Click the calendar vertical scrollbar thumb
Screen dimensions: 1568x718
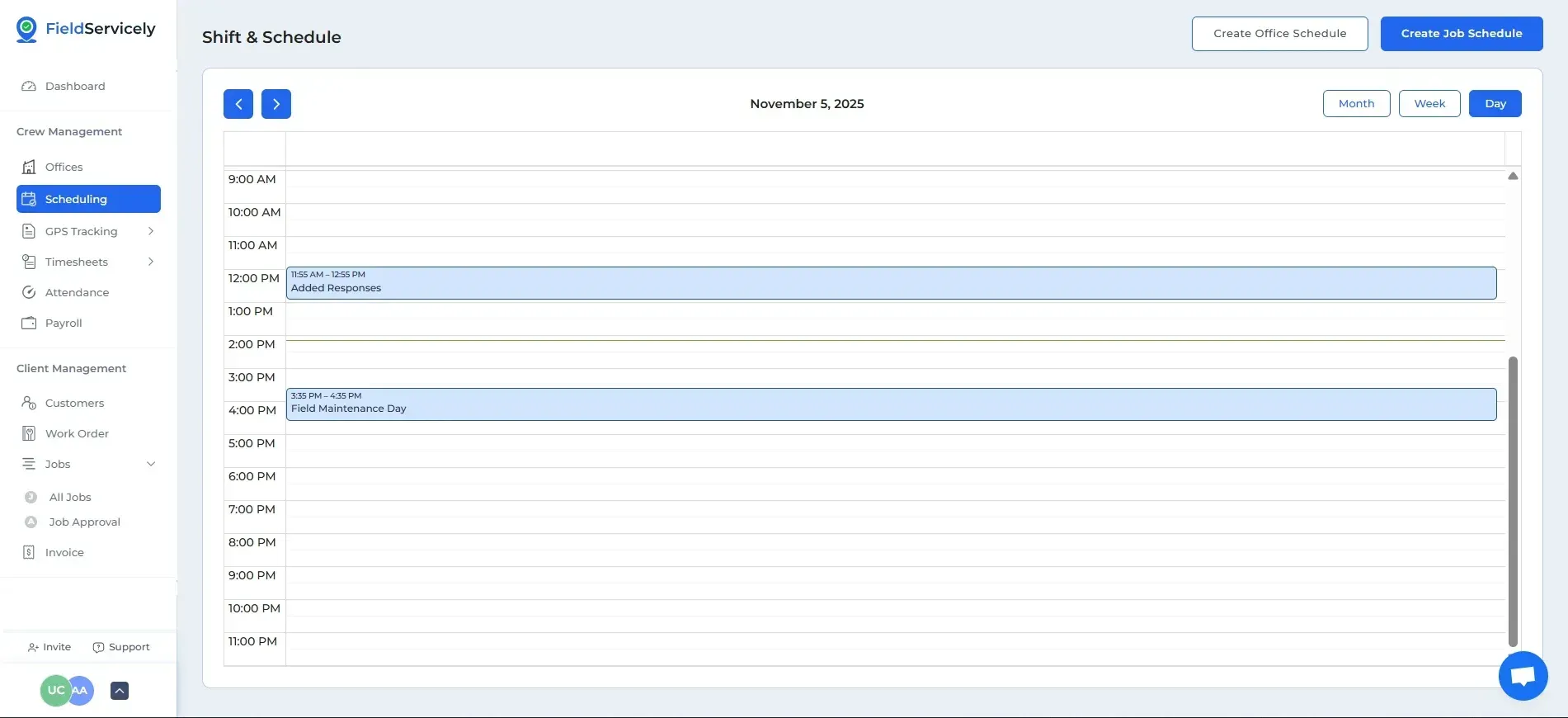[1513, 501]
